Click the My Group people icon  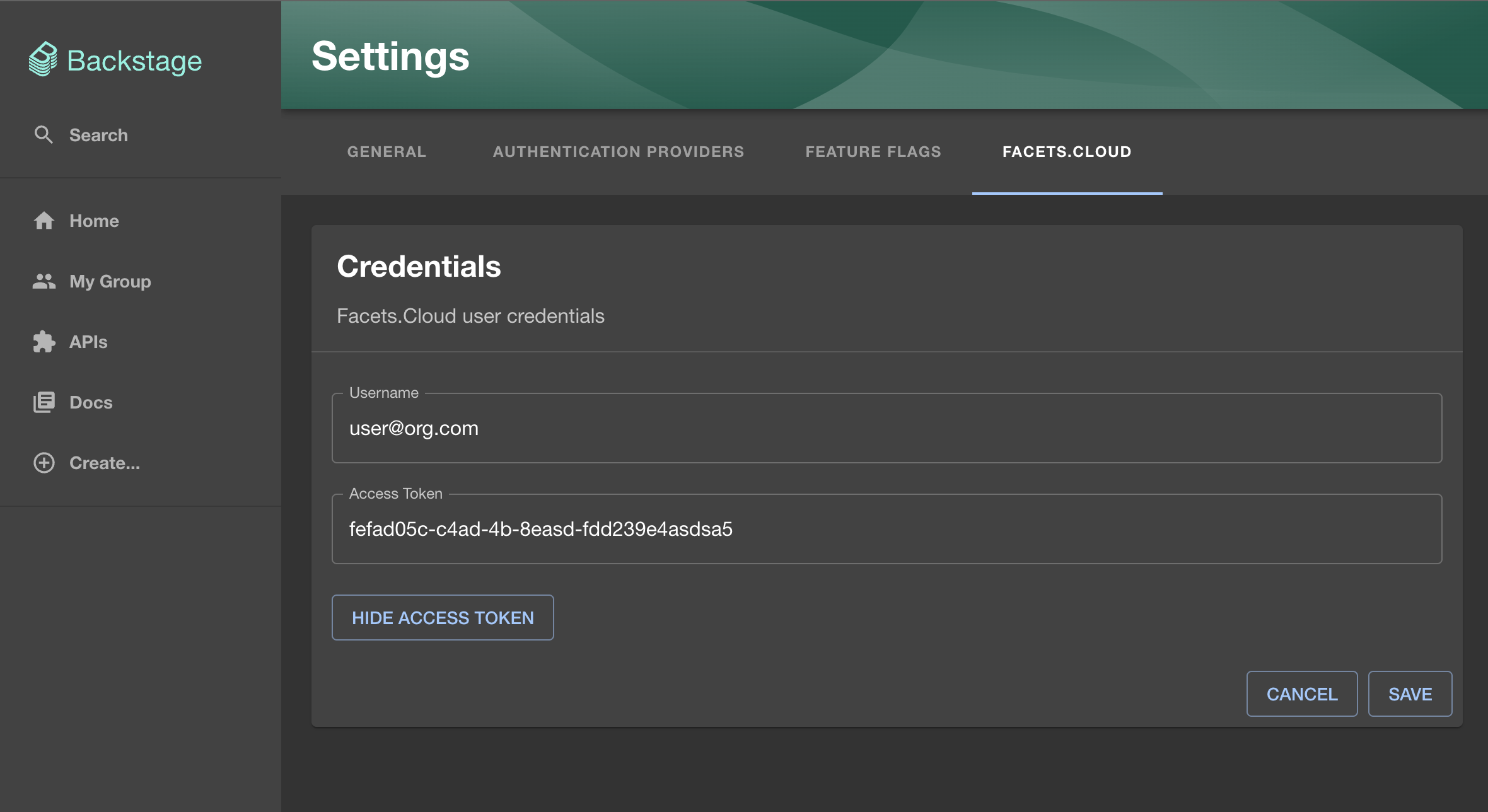44,281
